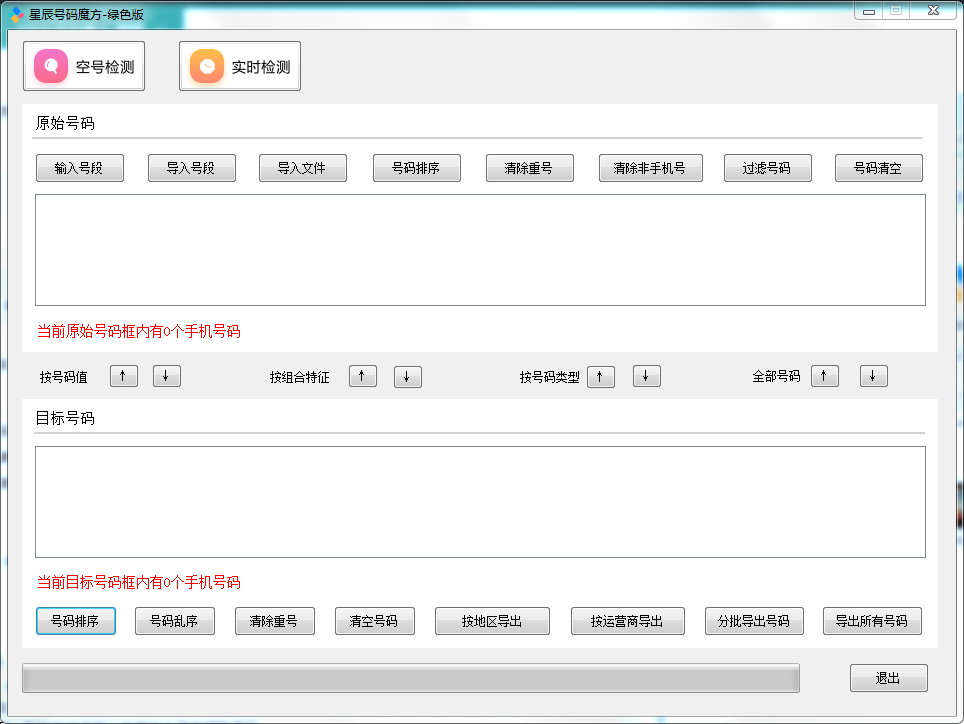Click up arrow next to 按号码值

(123, 376)
